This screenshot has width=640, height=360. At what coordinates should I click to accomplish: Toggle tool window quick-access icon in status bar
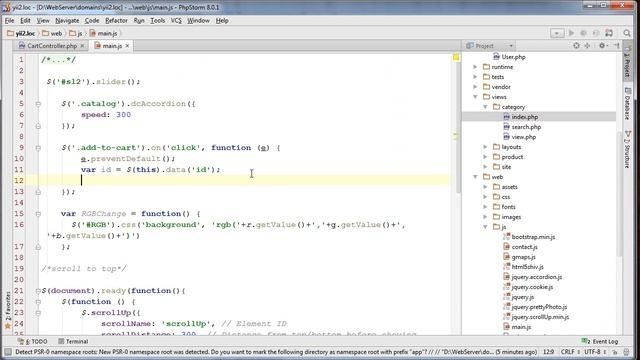[7, 352]
